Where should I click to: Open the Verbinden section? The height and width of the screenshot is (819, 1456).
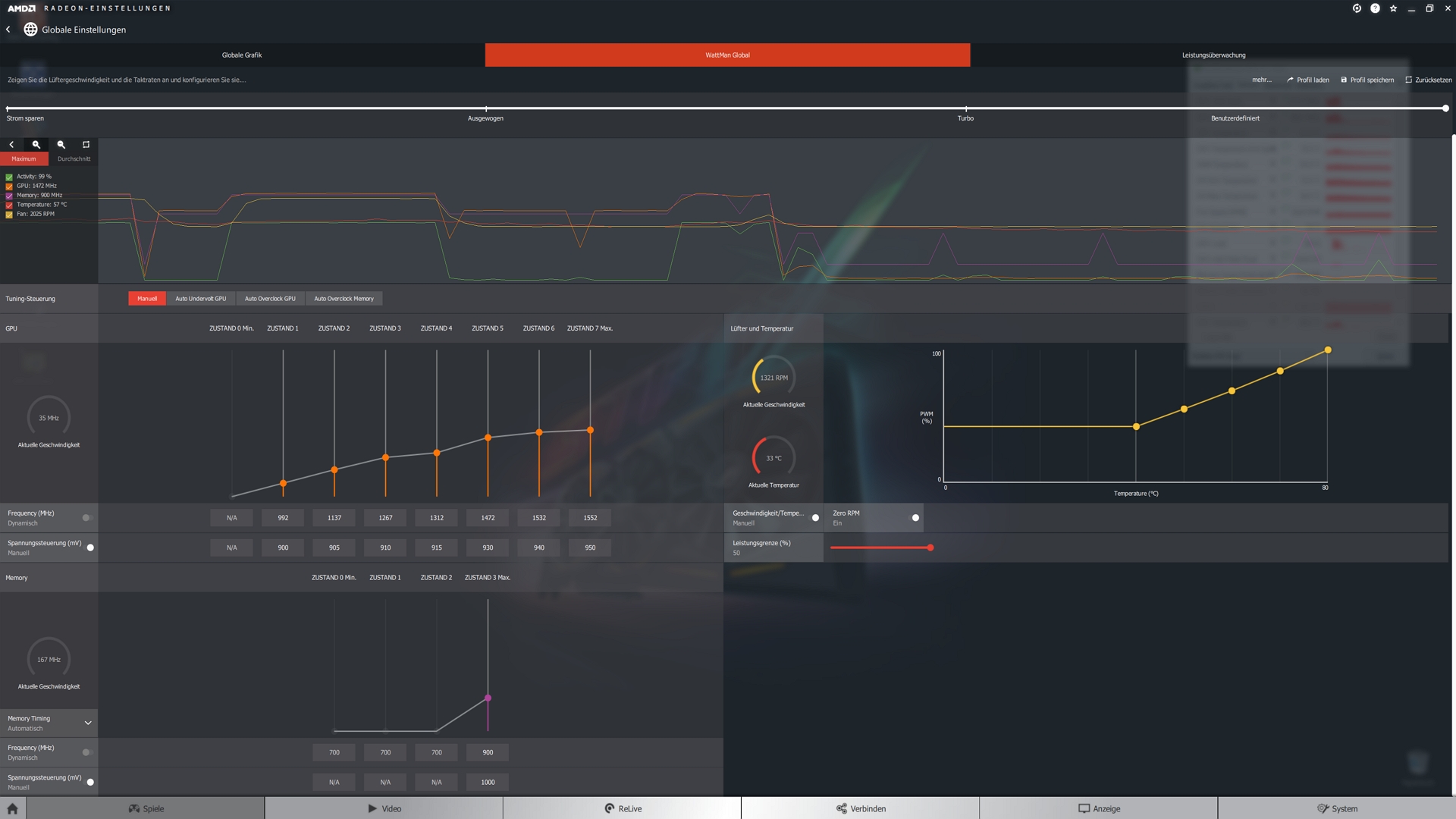click(x=860, y=808)
